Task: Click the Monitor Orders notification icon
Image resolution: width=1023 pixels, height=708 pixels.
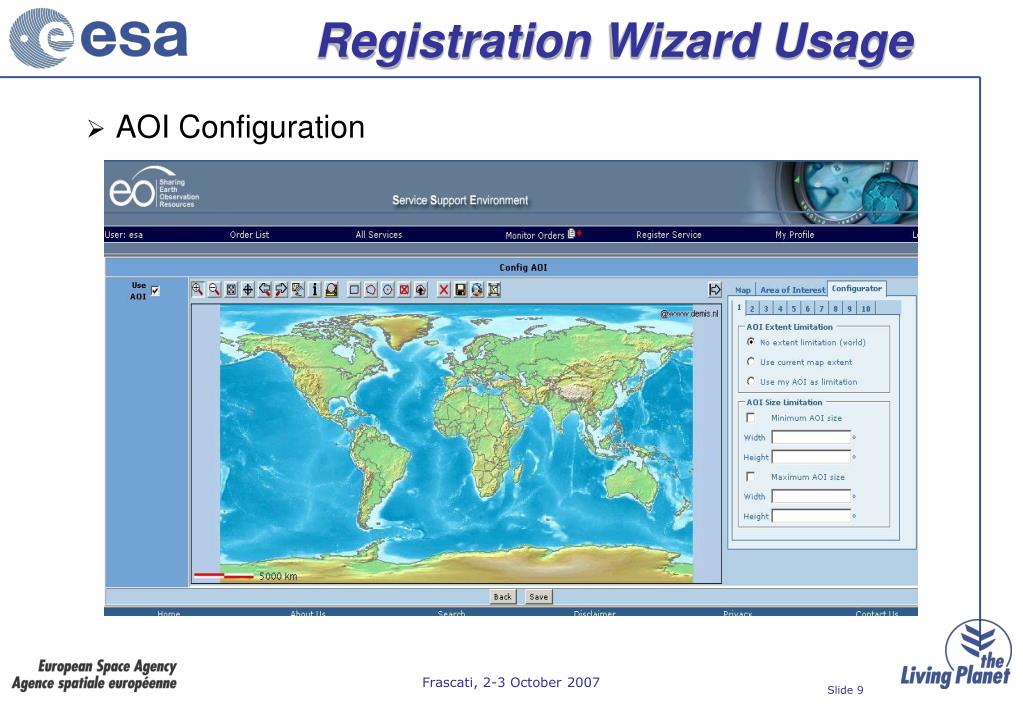Action: pyautogui.click(x=573, y=234)
